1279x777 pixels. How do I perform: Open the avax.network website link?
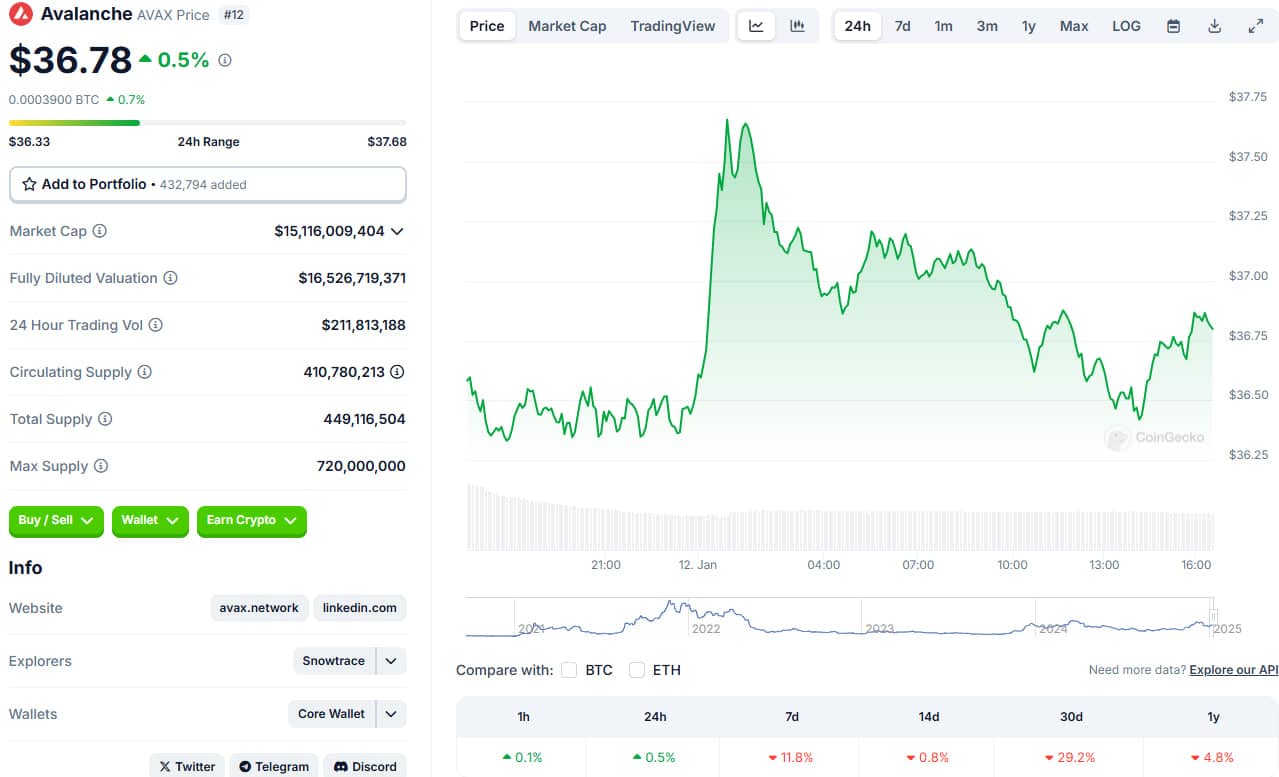260,608
